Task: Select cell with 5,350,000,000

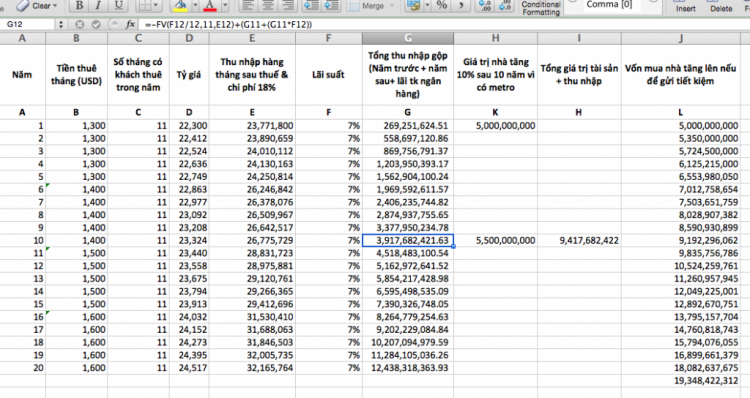Action: point(681,139)
